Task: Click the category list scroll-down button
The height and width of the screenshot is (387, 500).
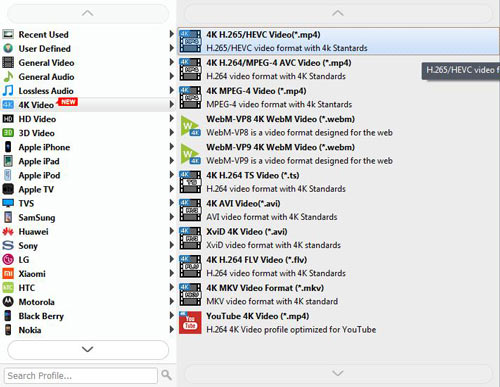Action: click(x=88, y=349)
